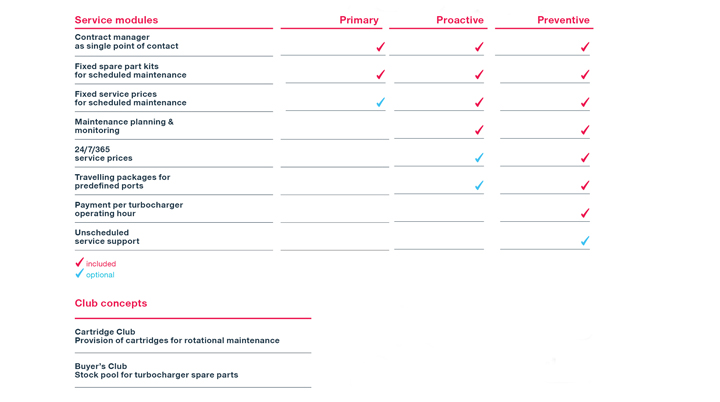Click Preventive checkmark for Fixed spare part kits
Screen dimensions: 720x402
click(585, 75)
